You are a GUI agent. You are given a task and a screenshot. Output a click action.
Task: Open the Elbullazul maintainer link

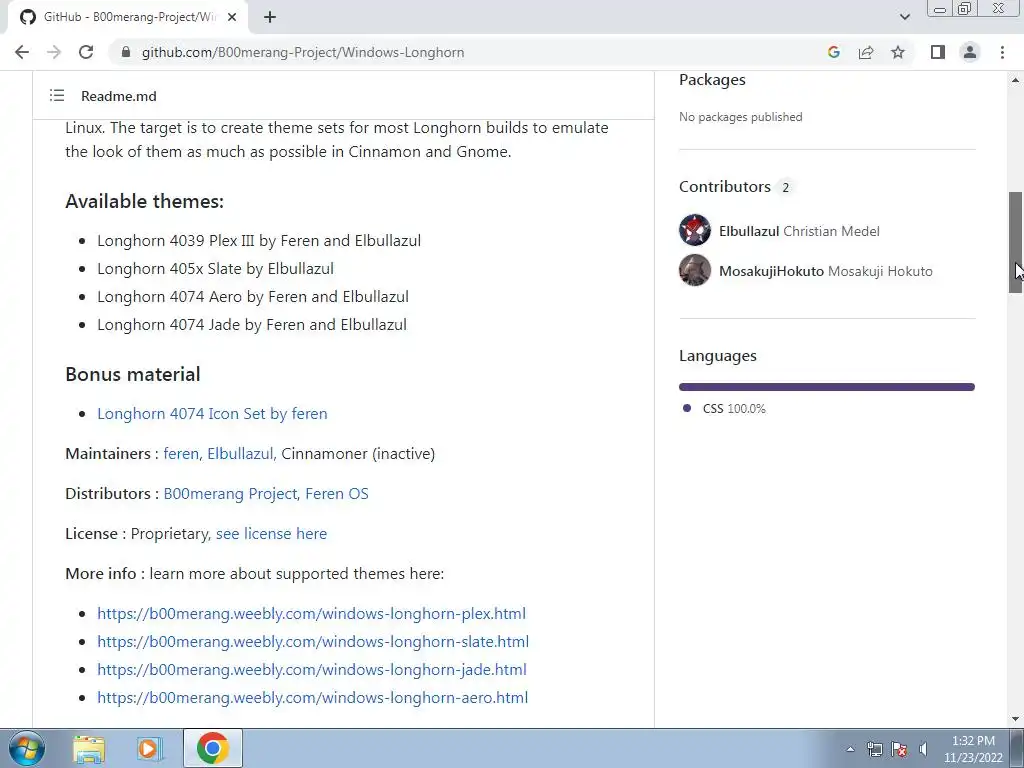tap(240, 454)
